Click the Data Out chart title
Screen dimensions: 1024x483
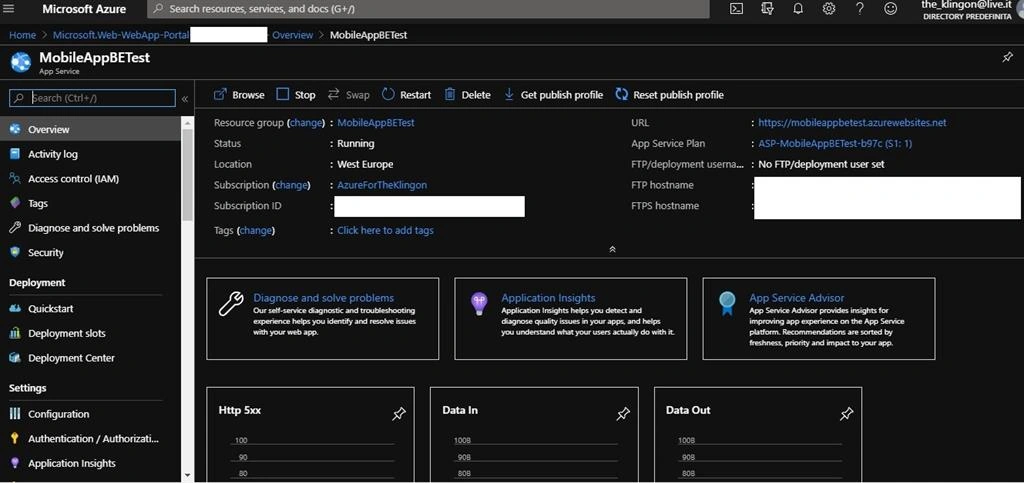[688, 411]
